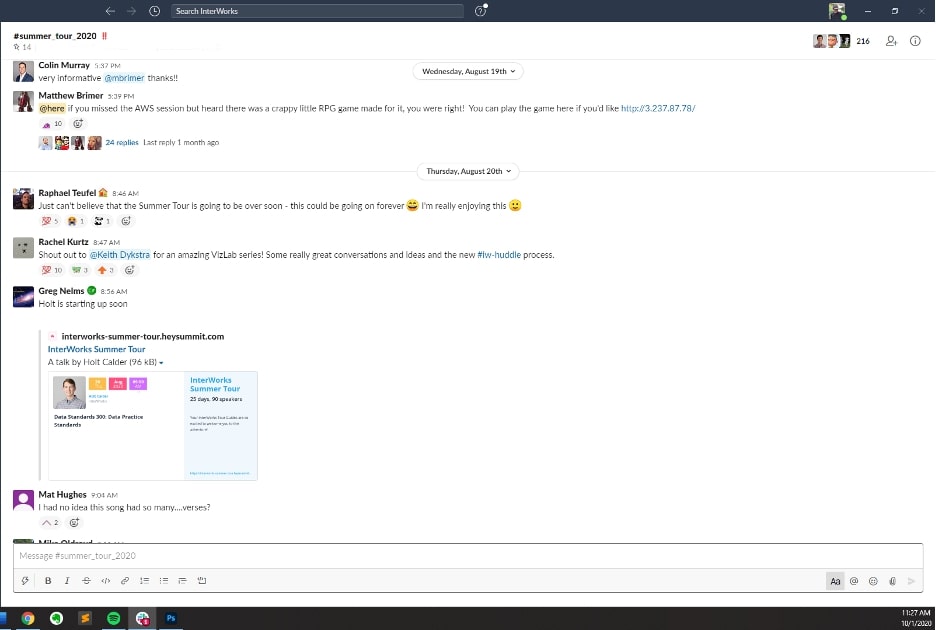Image resolution: width=936 pixels, height=630 pixels.
Task: Attach a file with the paperclip icon
Action: 892,581
